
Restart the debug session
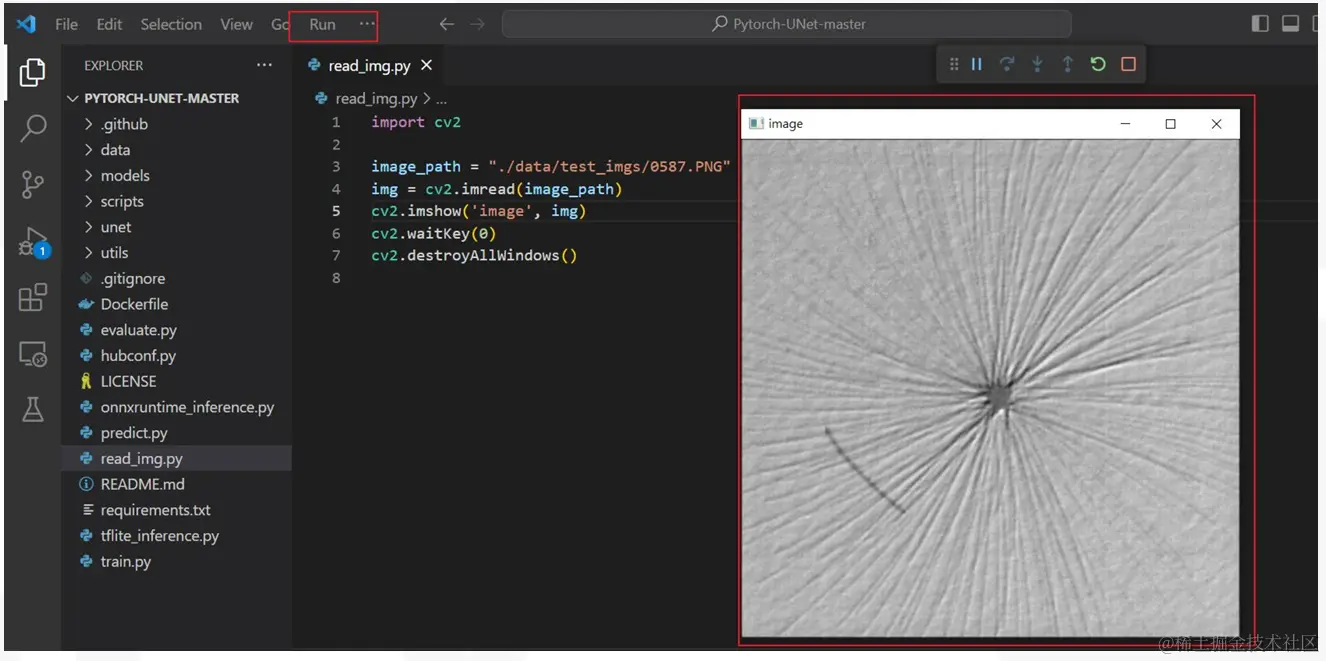[1098, 64]
